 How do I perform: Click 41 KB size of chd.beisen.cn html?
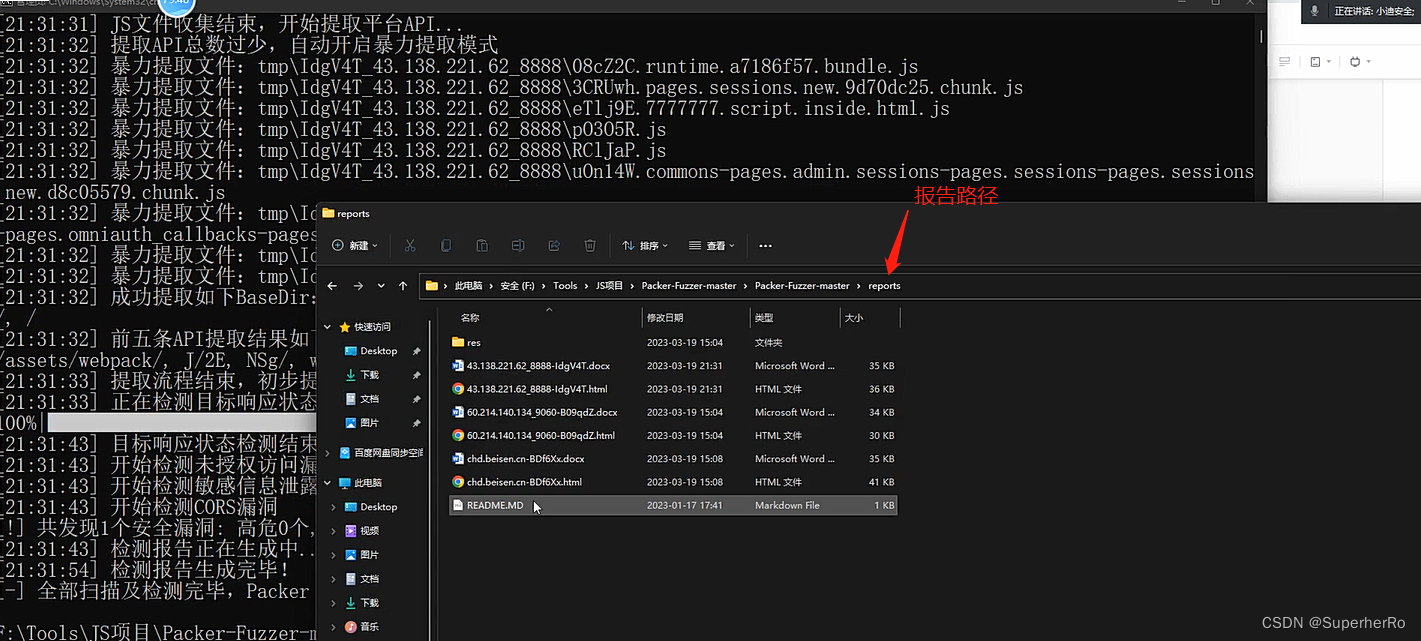click(x=882, y=482)
